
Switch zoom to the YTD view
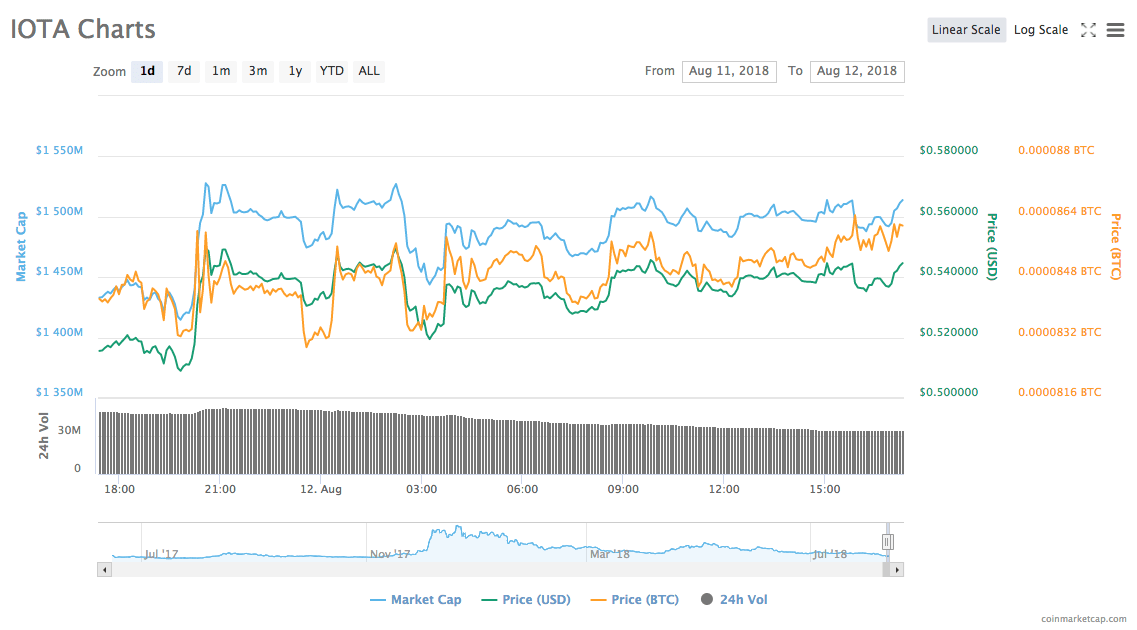(x=331, y=71)
